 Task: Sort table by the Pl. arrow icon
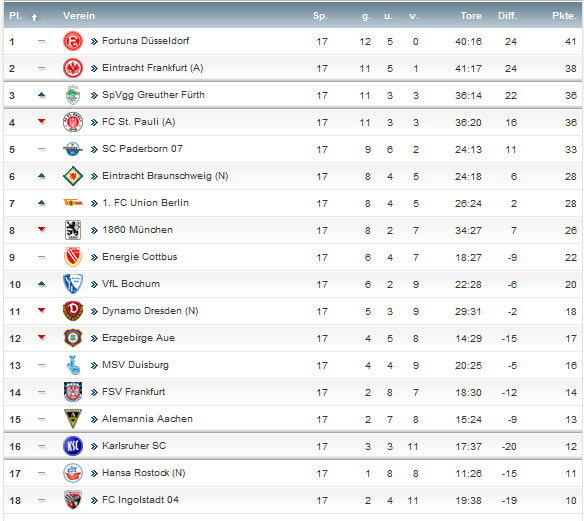tap(34, 17)
